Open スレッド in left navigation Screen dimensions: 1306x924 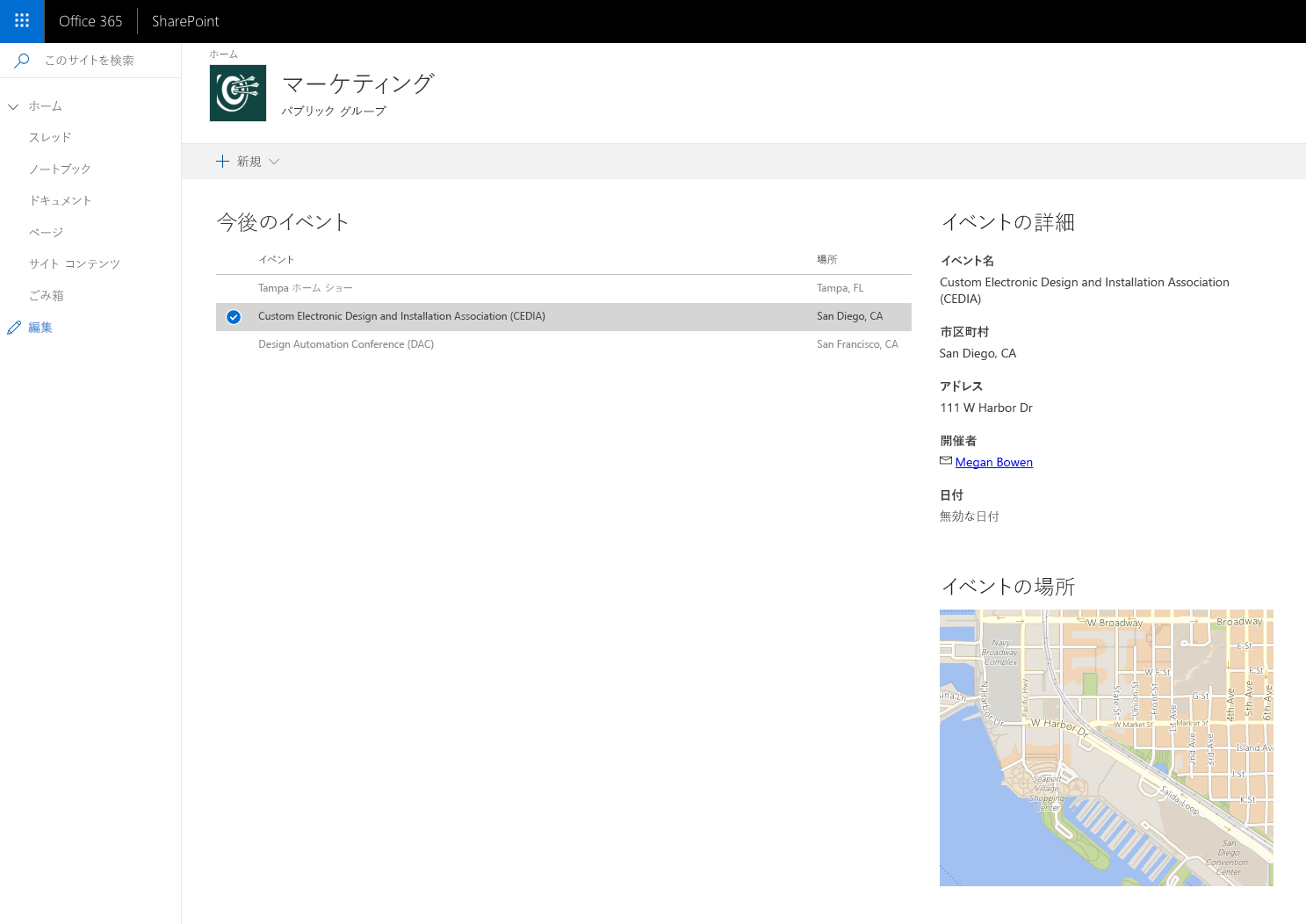[x=50, y=138]
